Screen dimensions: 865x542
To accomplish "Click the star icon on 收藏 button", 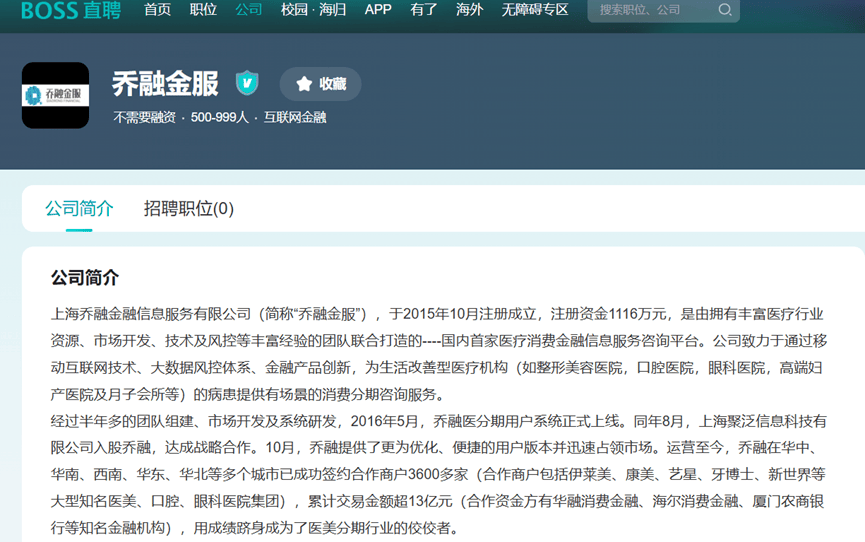I will (x=304, y=84).
